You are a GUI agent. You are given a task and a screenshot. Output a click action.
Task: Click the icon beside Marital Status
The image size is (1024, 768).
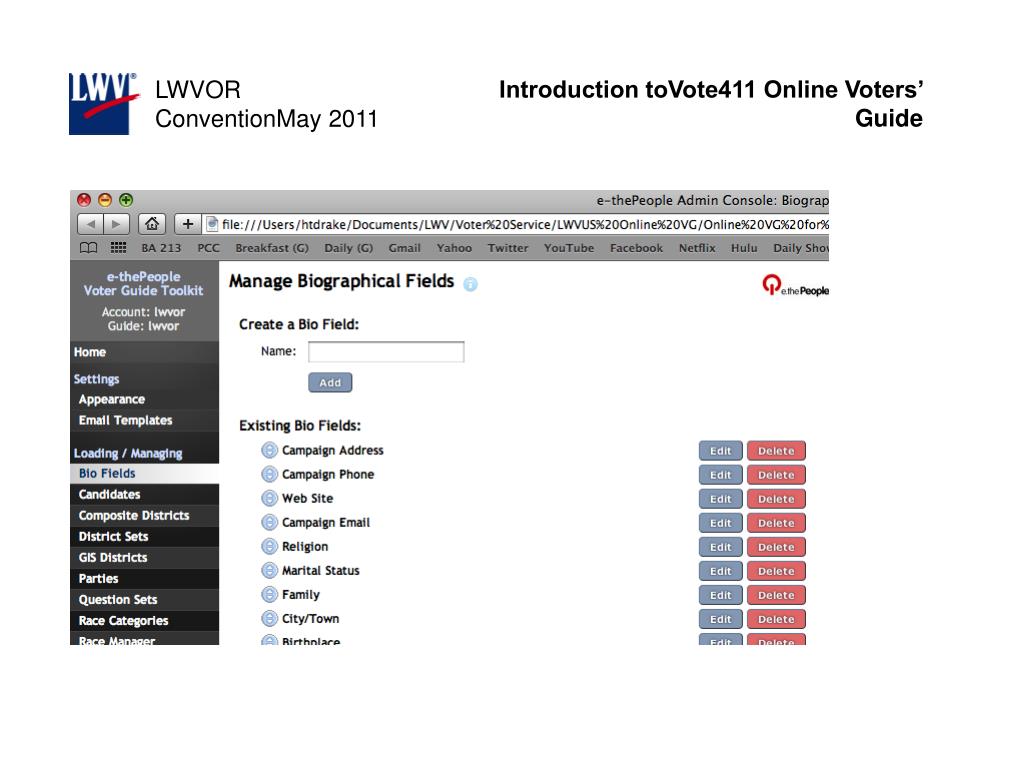(x=269, y=570)
